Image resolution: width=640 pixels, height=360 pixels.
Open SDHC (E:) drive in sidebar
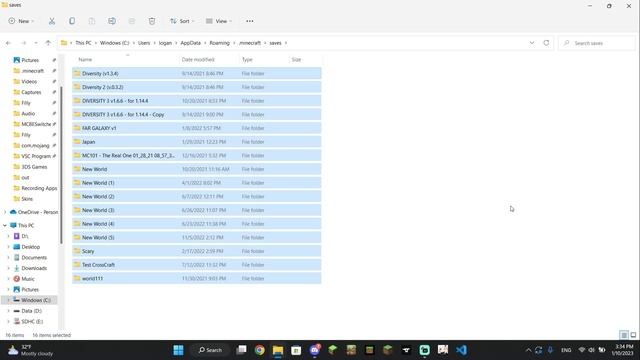coord(32,322)
